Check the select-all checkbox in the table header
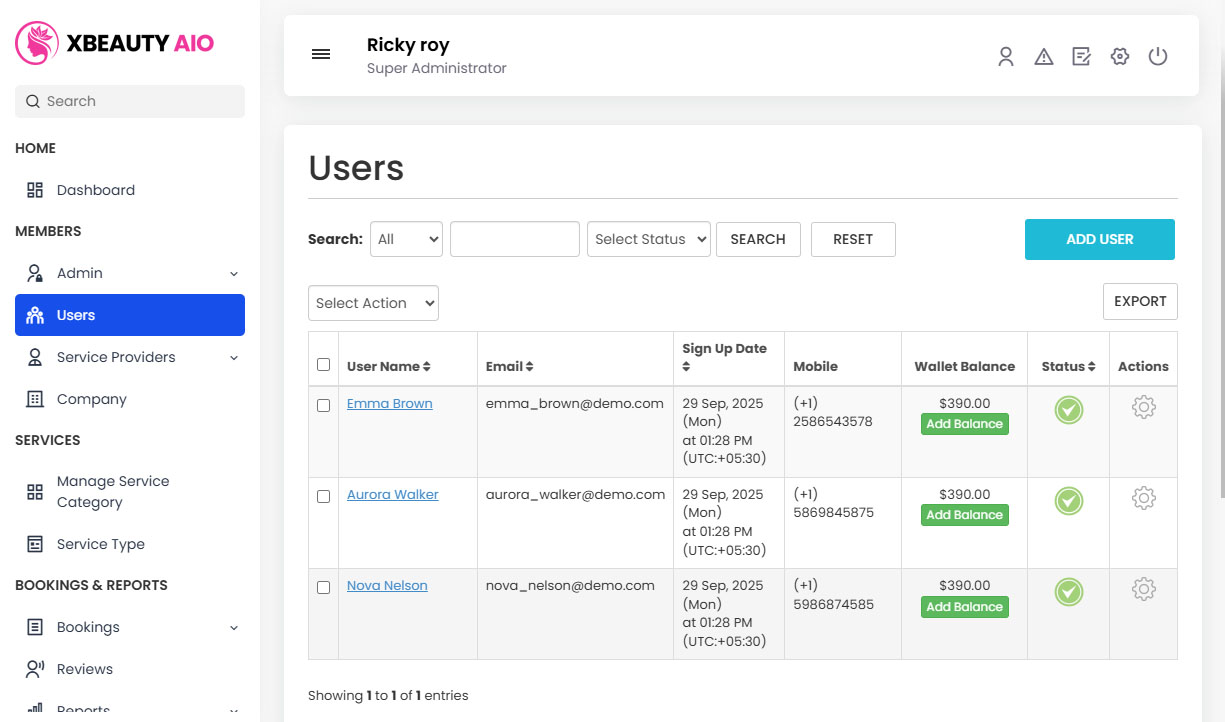1225x722 pixels. tap(323, 364)
